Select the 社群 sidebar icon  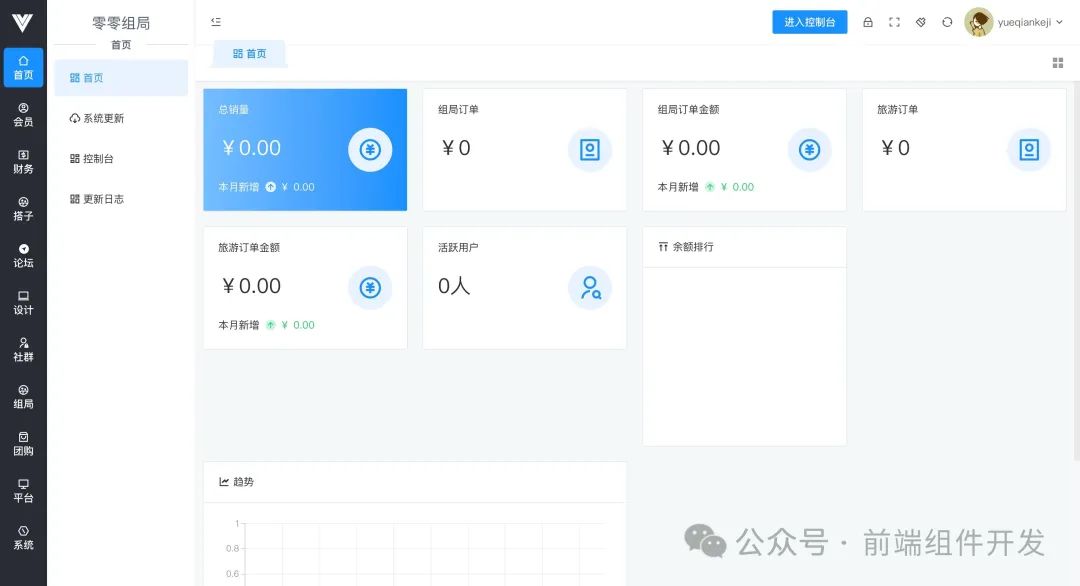click(23, 349)
